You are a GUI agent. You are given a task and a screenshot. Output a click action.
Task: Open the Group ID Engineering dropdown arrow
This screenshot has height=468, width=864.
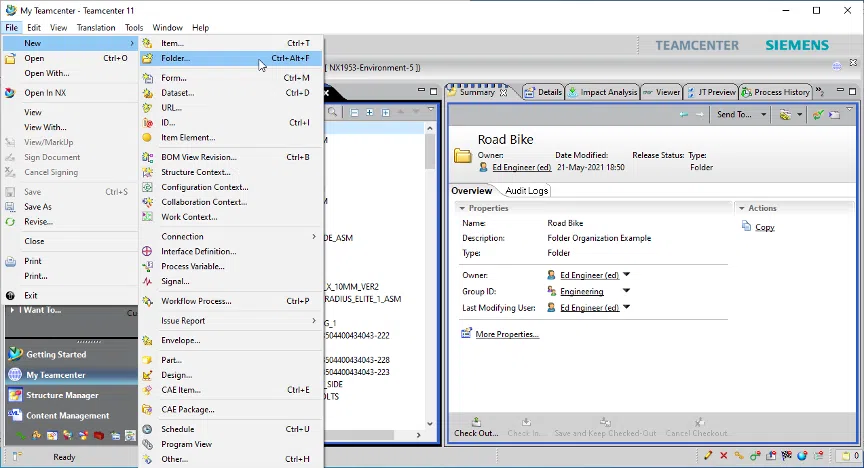(627, 291)
